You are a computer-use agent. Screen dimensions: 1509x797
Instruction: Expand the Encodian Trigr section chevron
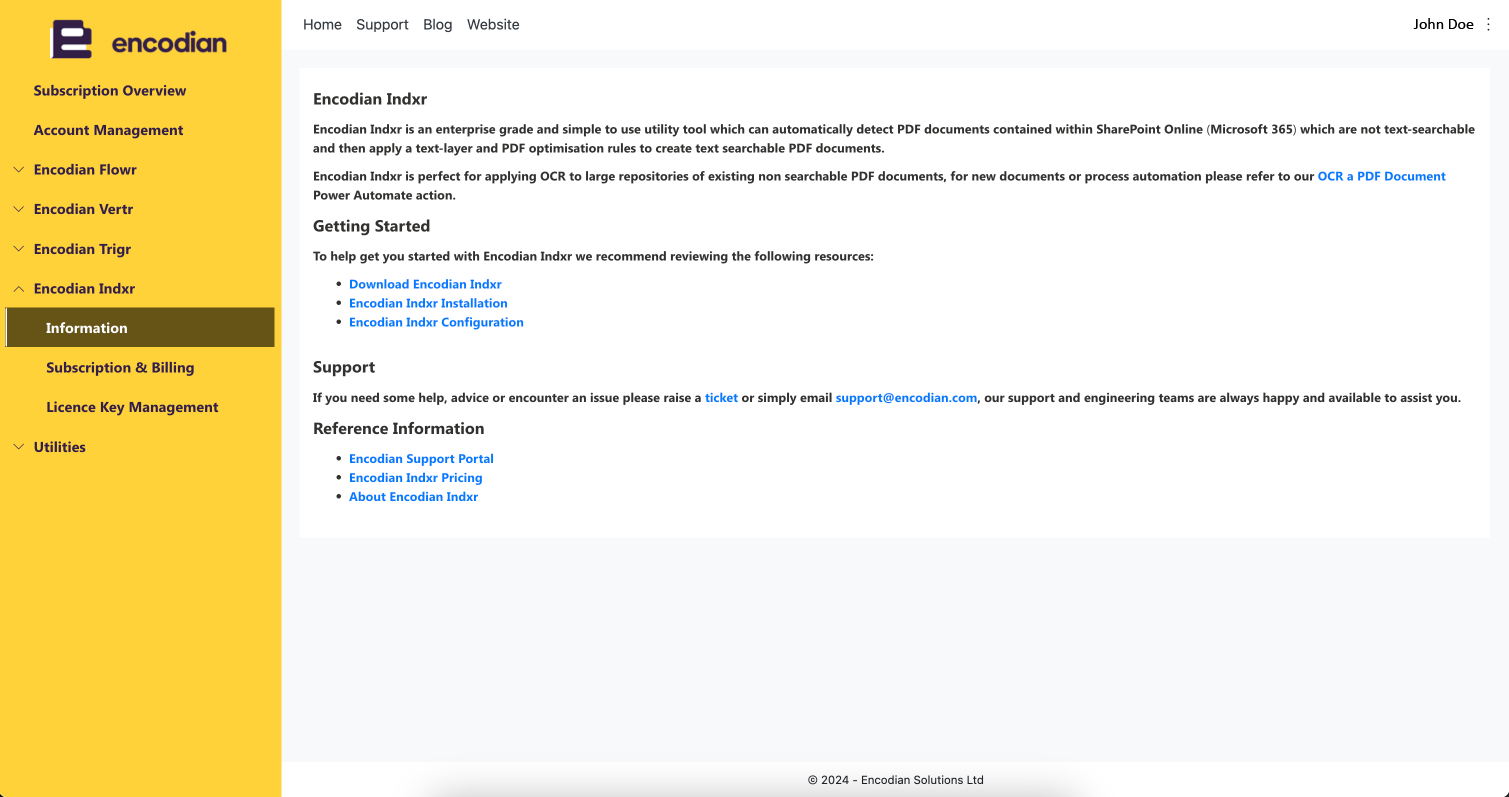tap(18, 249)
